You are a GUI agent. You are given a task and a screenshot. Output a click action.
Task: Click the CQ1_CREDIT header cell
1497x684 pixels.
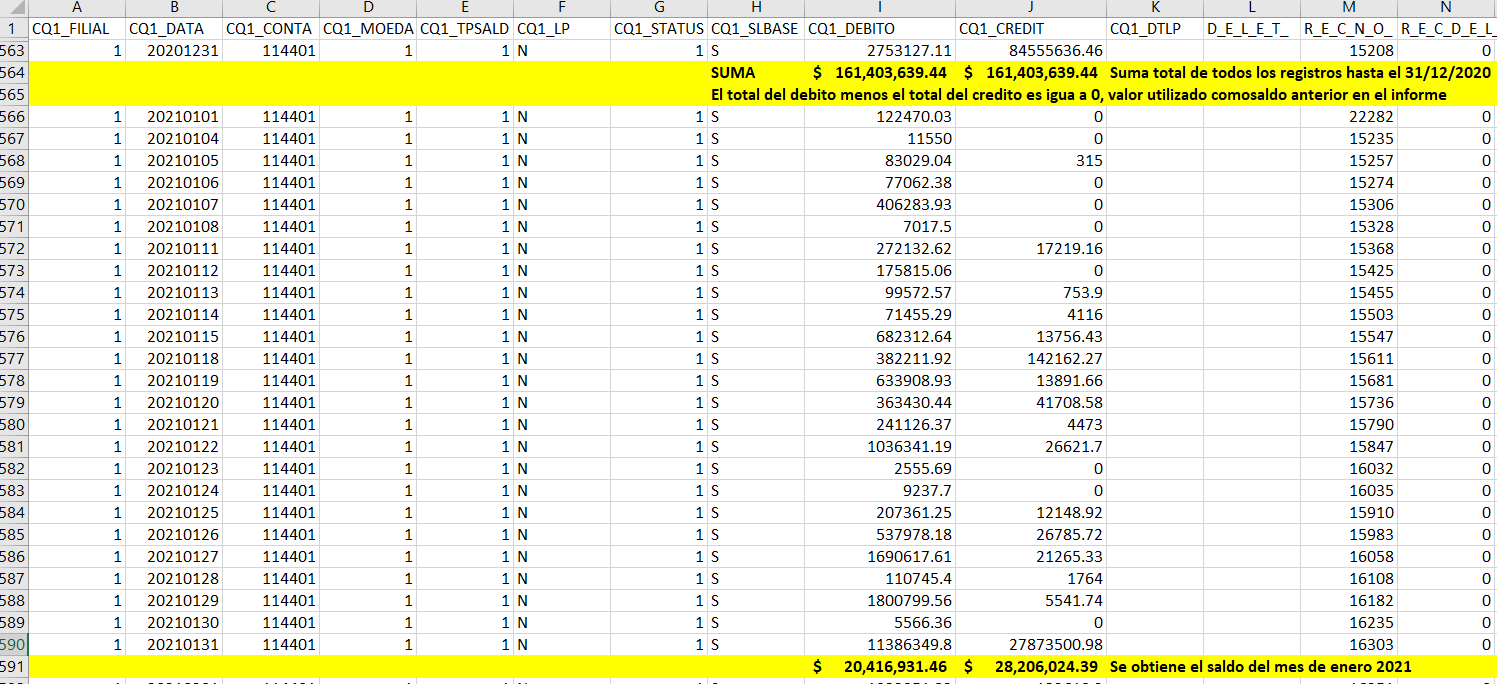tap(1031, 29)
